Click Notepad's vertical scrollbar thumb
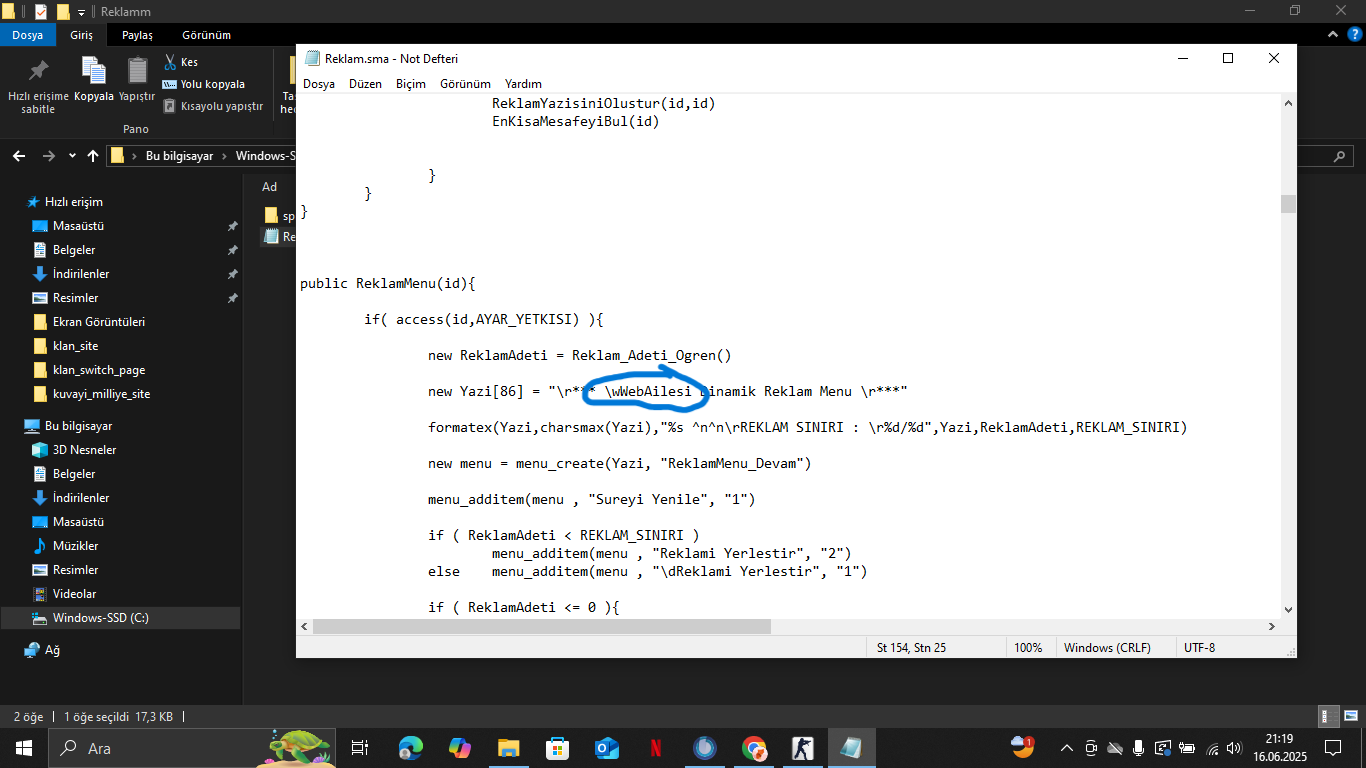This screenshot has height=768, width=1366. tap(1288, 204)
